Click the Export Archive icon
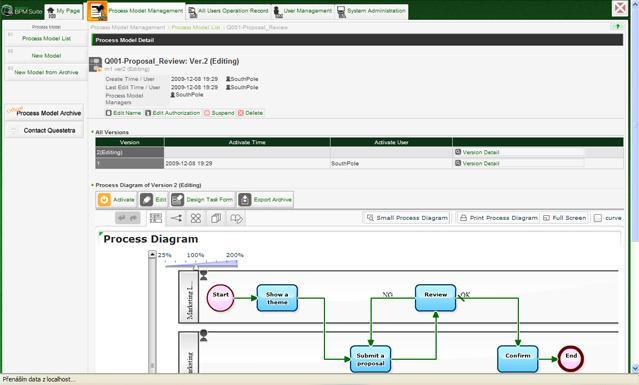Image resolution: width=639 pixels, height=385 pixels. coord(245,200)
